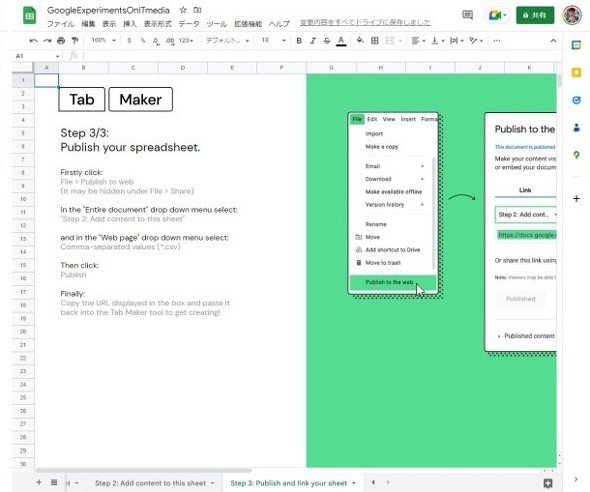Toggle strikethrough formatting
The height and width of the screenshot is (492, 590).
(327, 40)
